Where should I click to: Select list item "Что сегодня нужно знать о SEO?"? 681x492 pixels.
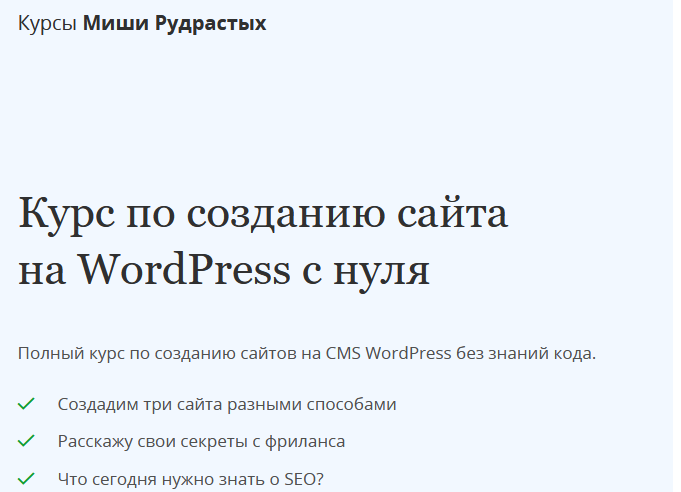click(190, 478)
